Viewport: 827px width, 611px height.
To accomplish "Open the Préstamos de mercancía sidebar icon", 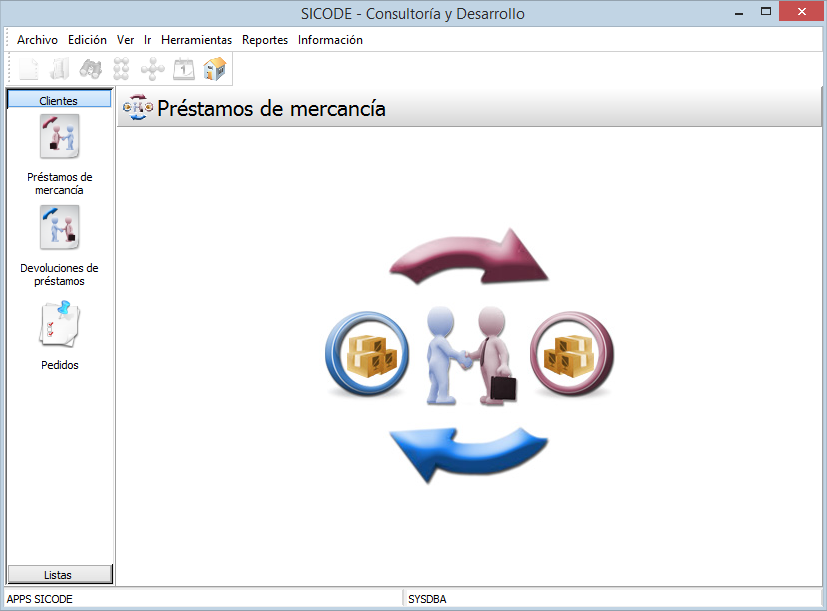I will [59, 137].
